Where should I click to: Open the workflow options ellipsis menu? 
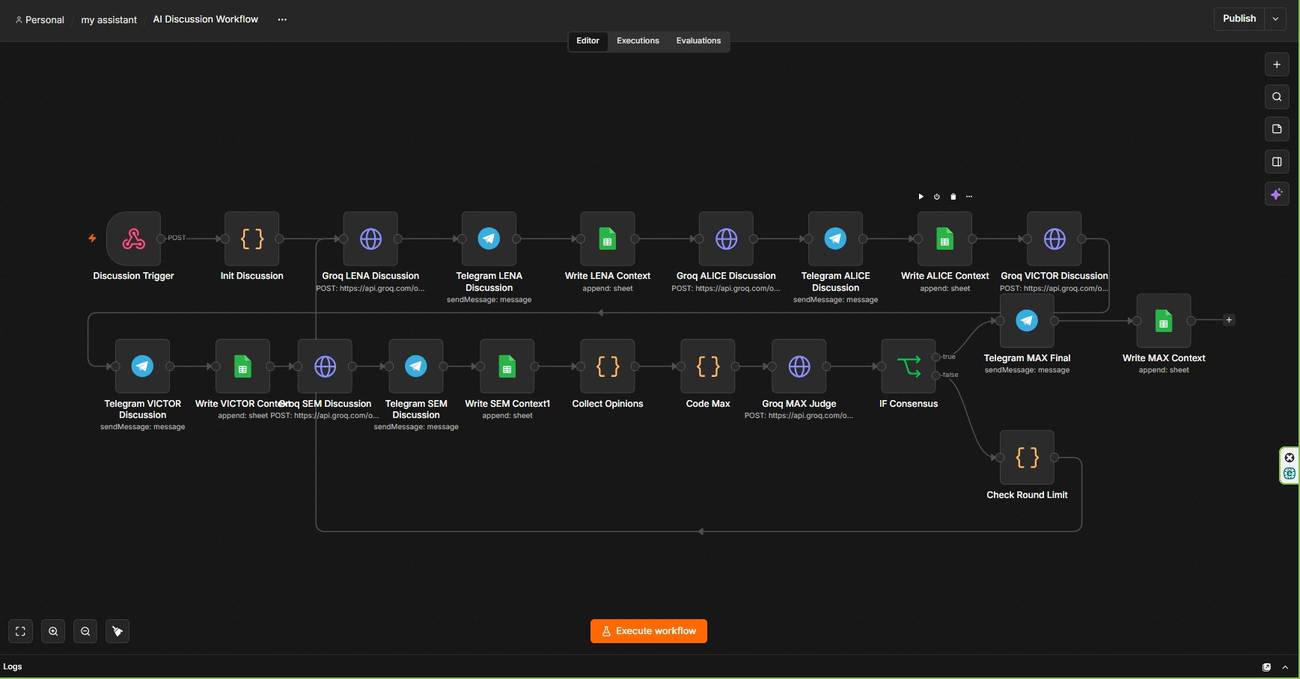(x=282, y=19)
